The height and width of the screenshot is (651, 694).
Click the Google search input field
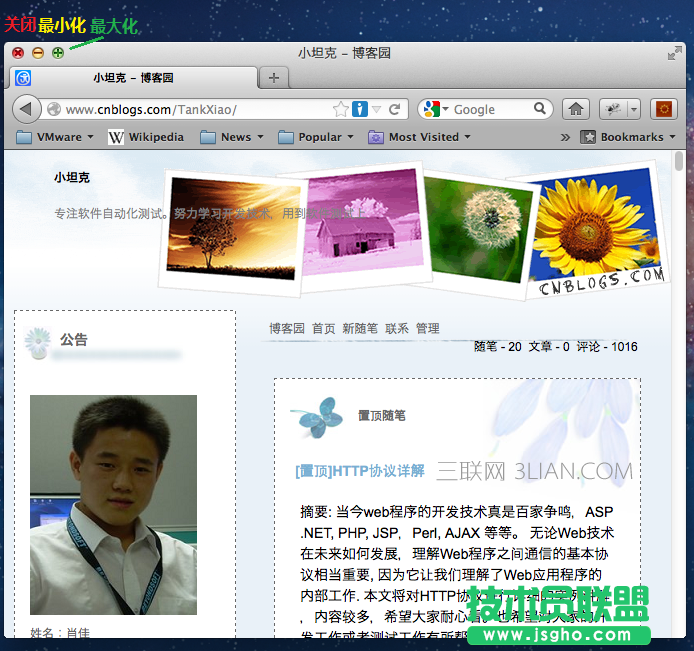[x=491, y=109]
